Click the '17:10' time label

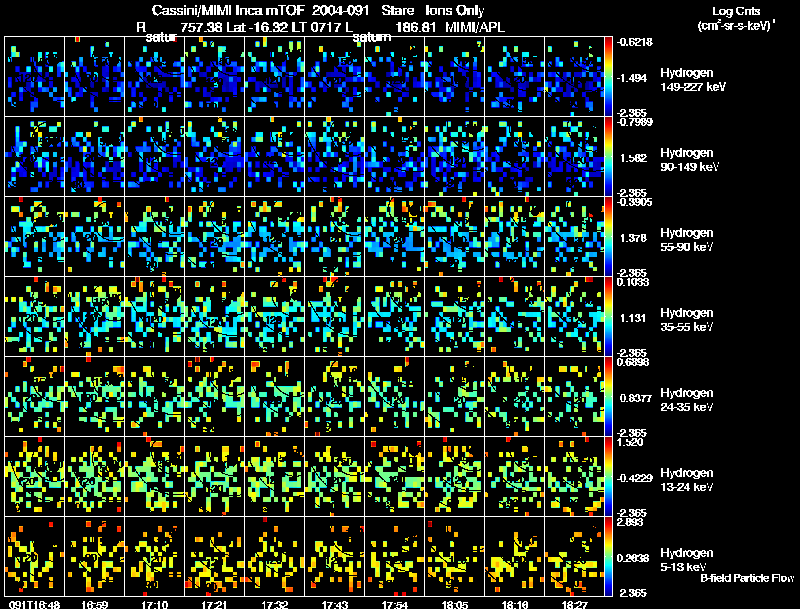pos(155,604)
